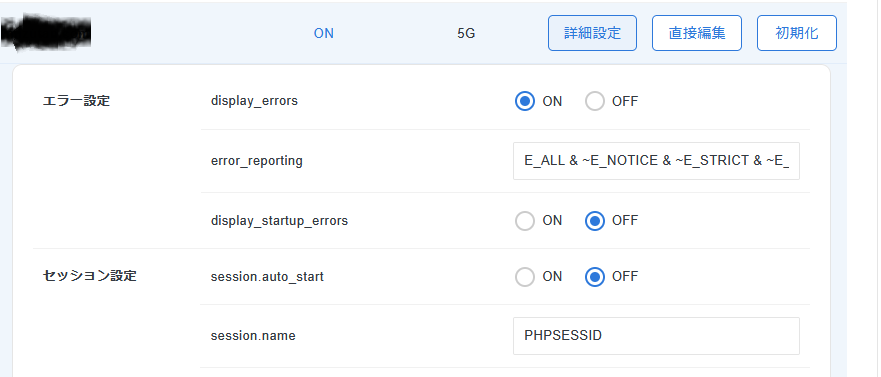Click the display_errors label
The width and height of the screenshot is (881, 377).
click(x=254, y=102)
